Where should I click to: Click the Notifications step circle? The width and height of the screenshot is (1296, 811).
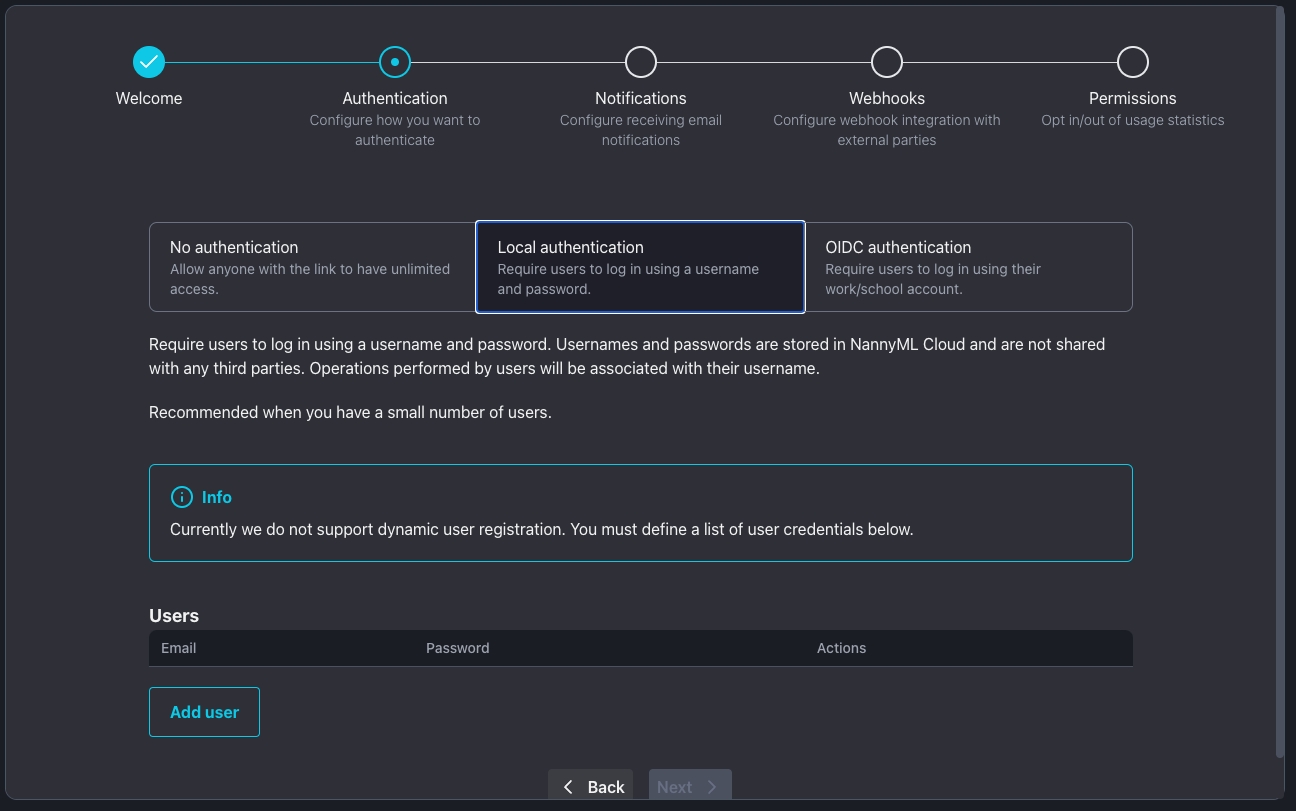641,62
